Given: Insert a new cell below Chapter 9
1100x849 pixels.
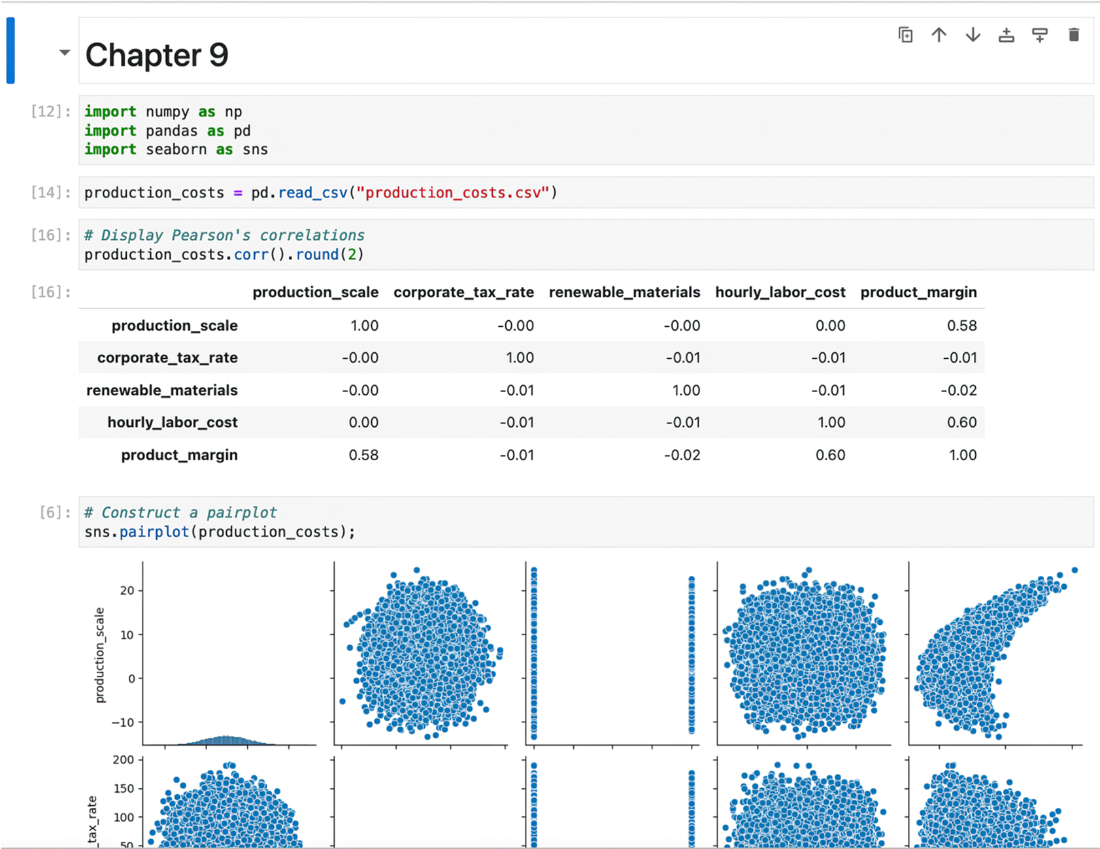Looking at the screenshot, I should click(x=1040, y=35).
